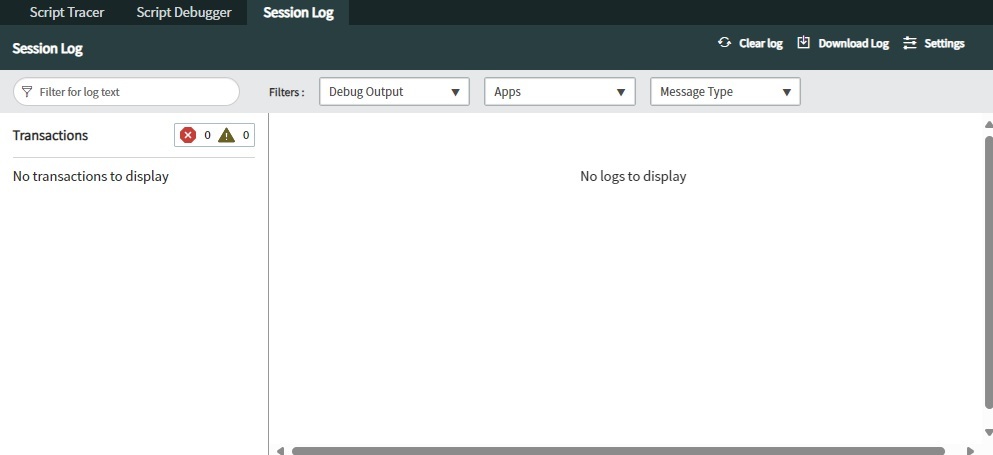This screenshot has width=993, height=455.
Task: Click the Clear log refresh icon
Action: 725,43
